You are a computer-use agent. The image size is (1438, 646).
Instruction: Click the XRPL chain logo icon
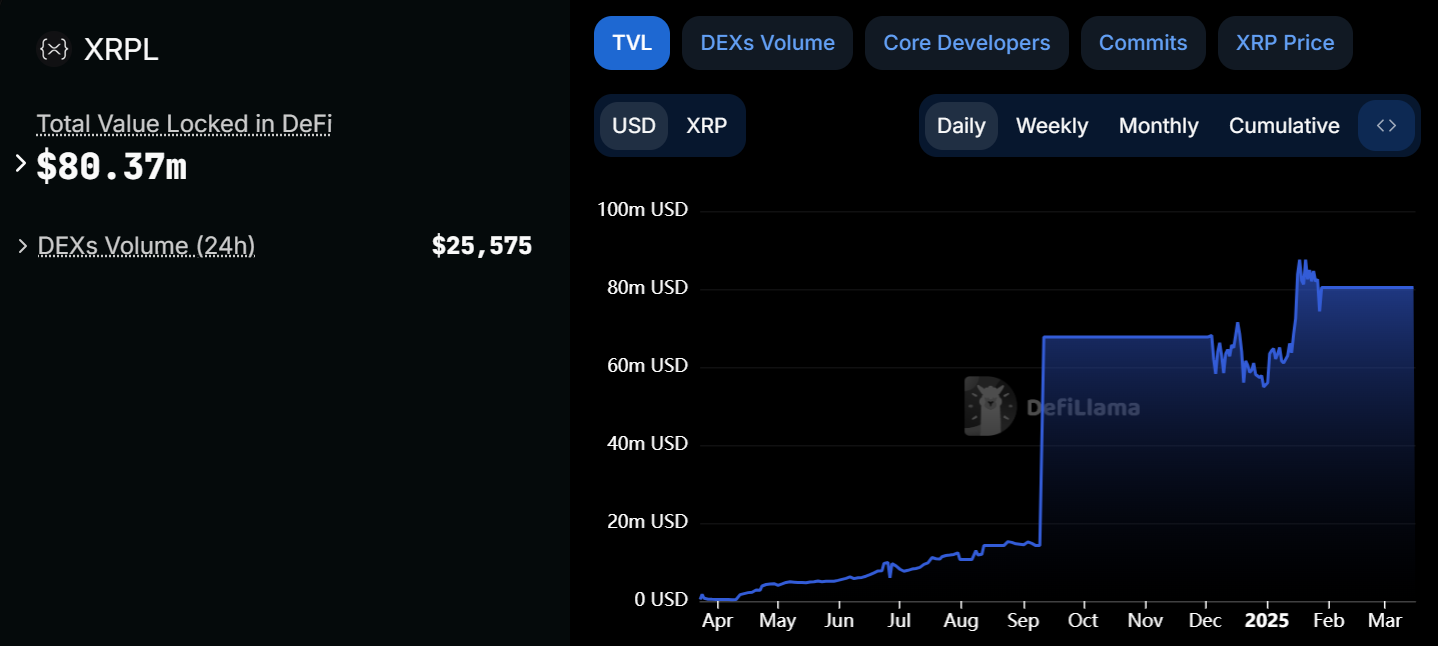click(54, 49)
